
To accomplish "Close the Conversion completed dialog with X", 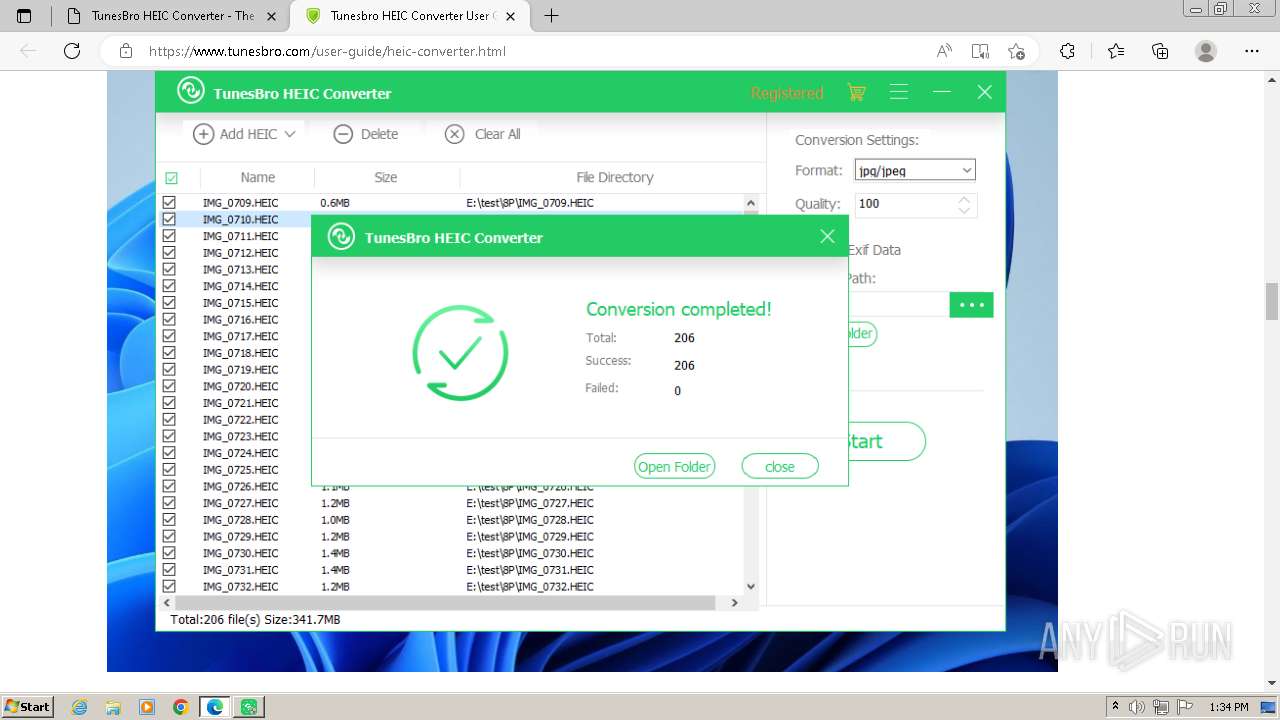I will tap(827, 237).
